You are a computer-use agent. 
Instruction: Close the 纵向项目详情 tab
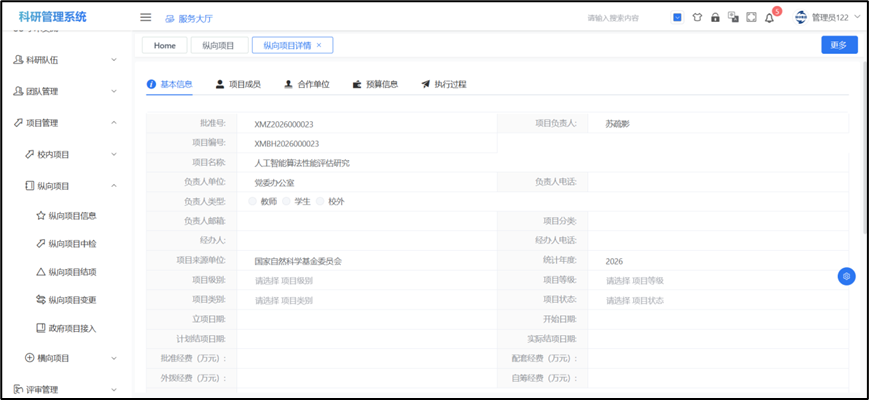point(319,45)
